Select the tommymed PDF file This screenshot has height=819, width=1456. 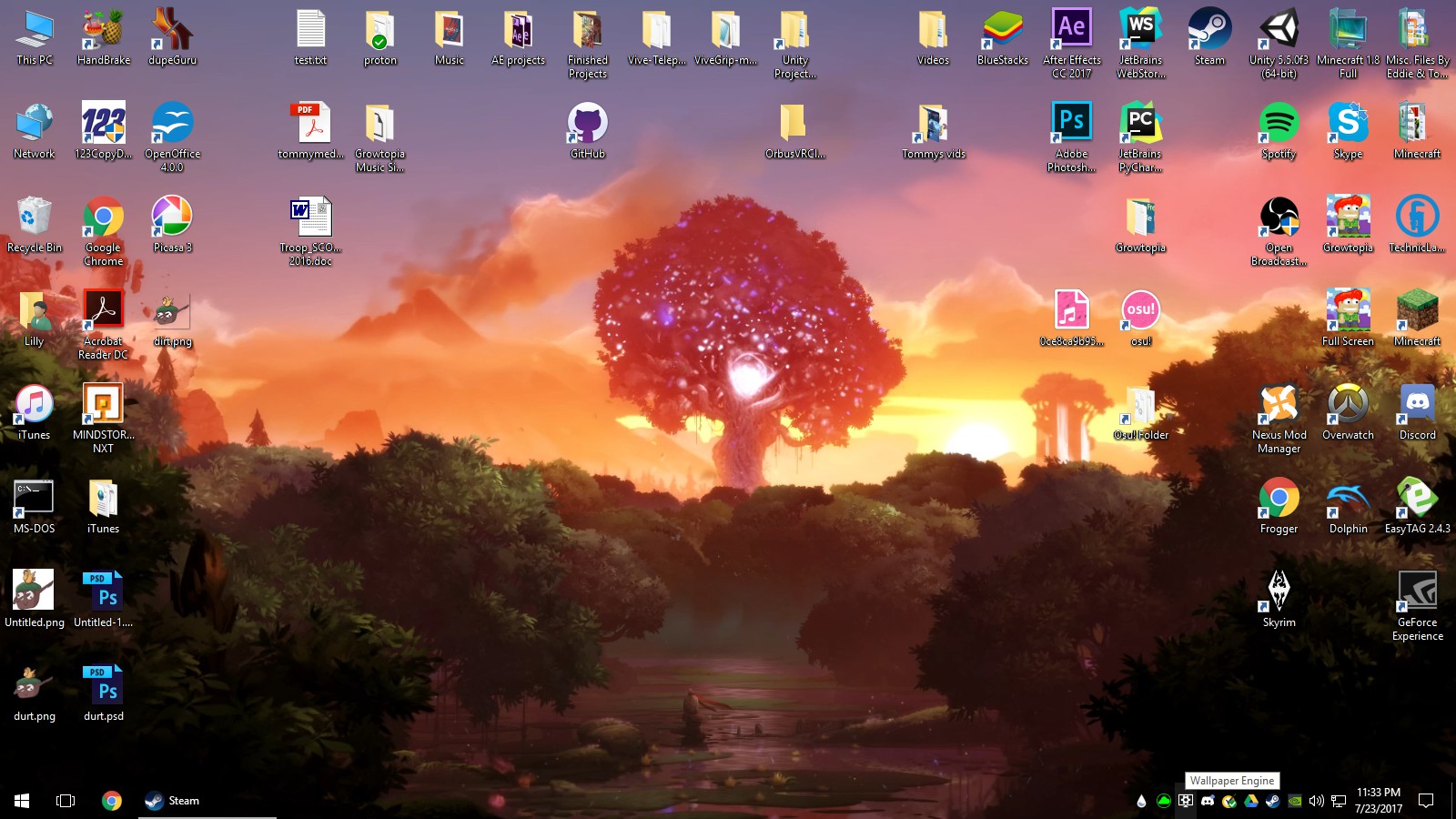tap(311, 131)
